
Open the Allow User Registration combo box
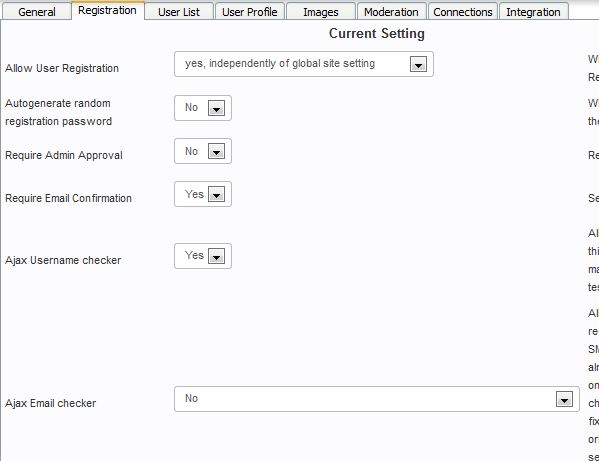304,64
